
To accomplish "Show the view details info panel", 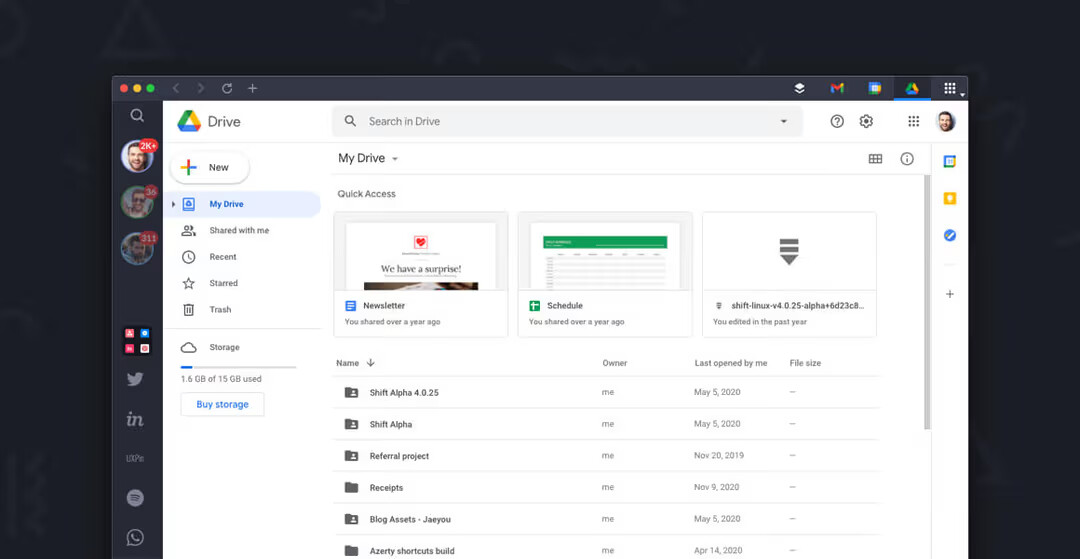I will click(907, 159).
